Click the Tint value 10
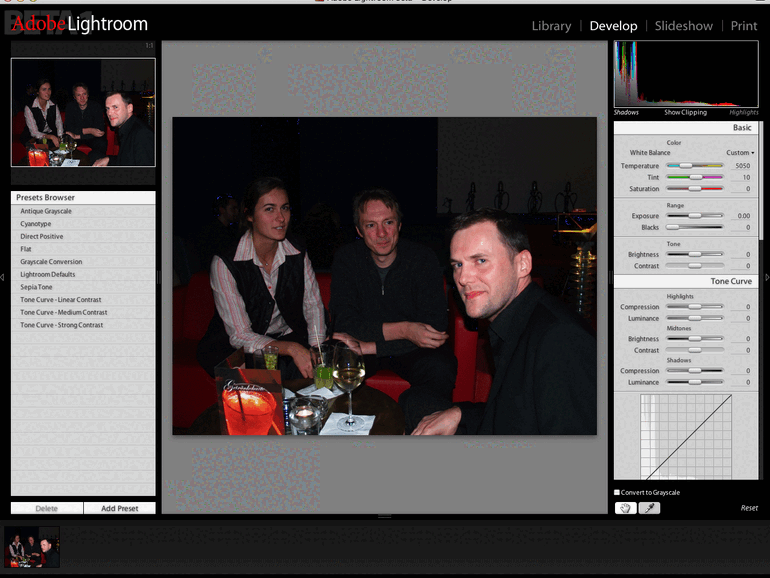Viewport: 770px width, 578px height. pyautogui.click(x=746, y=177)
